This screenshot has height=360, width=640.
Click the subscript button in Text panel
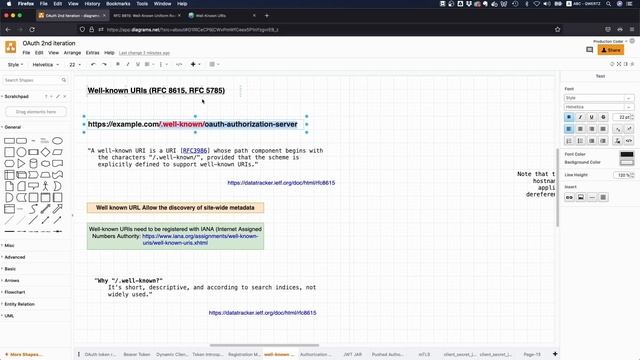618,129
